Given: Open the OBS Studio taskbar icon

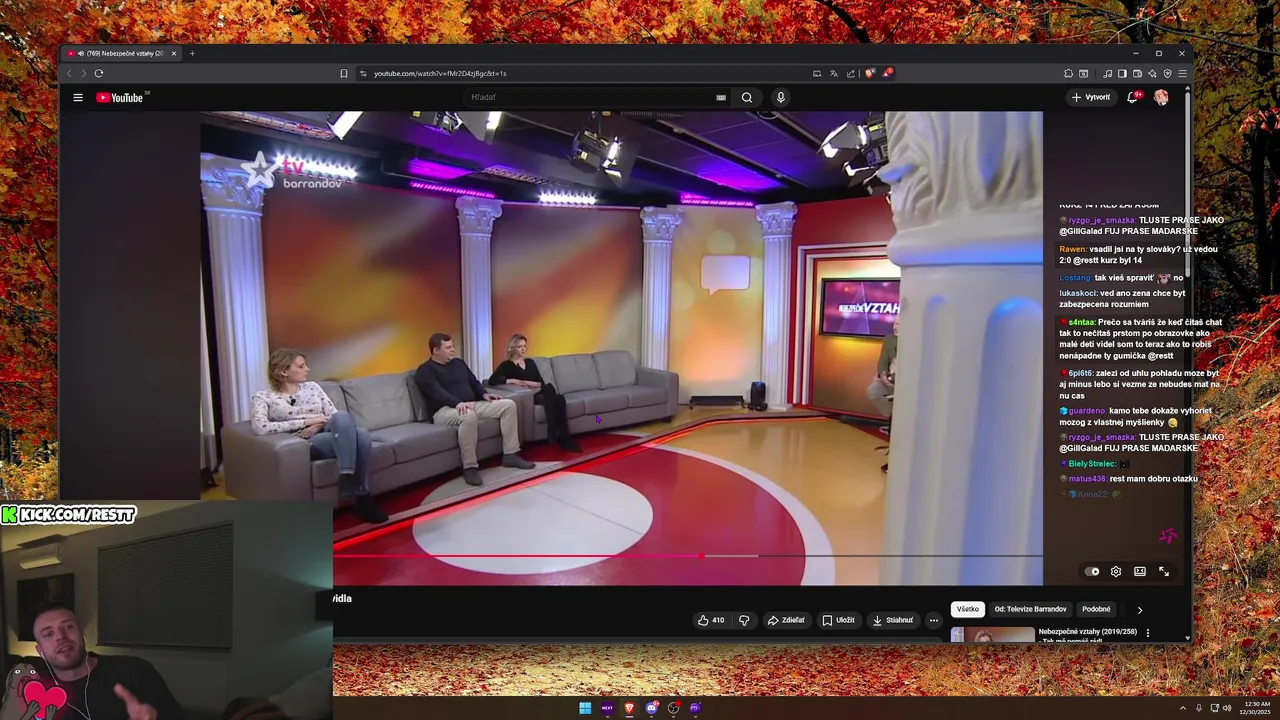Looking at the screenshot, I should (x=674, y=708).
